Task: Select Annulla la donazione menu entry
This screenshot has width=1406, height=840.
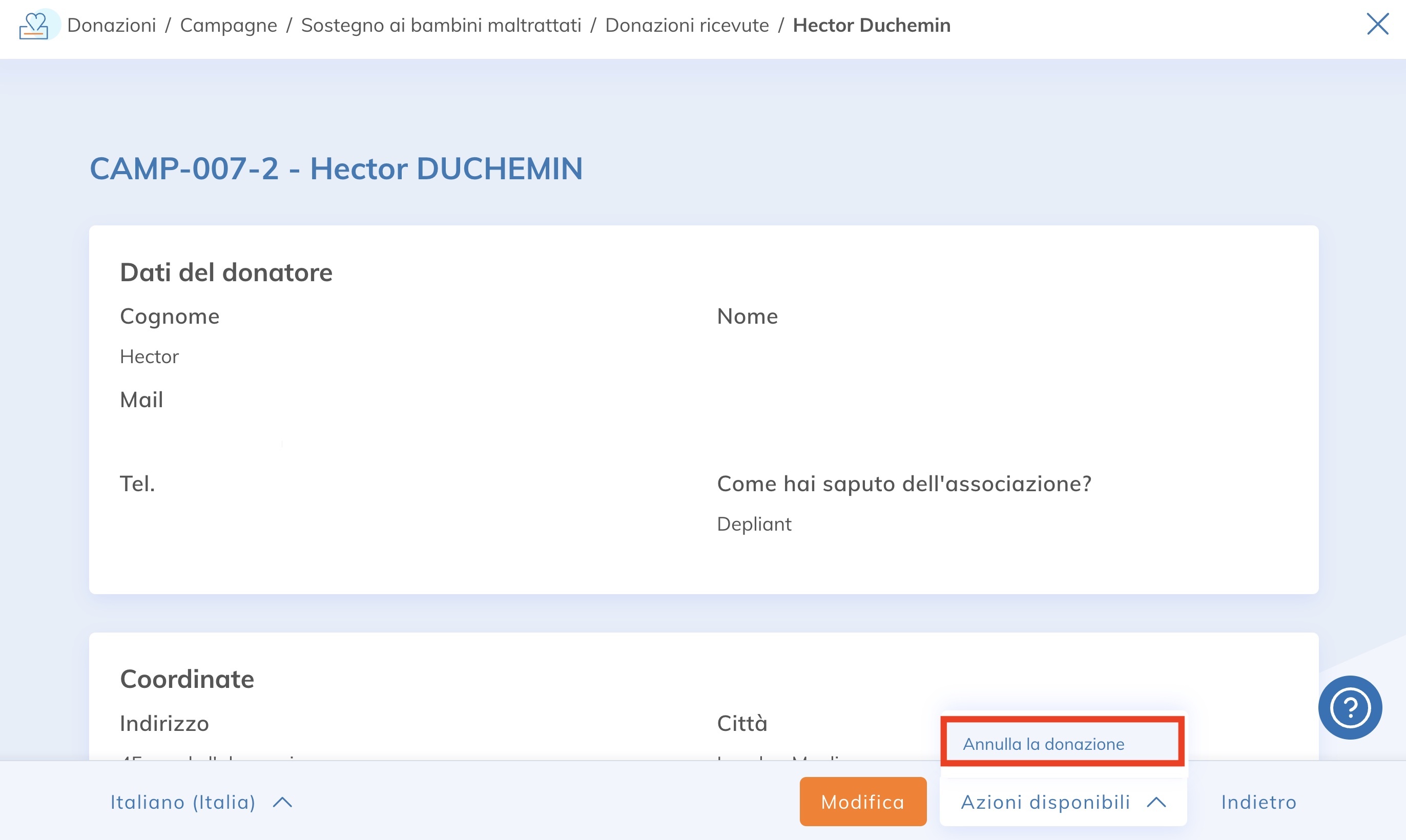Action: pyautogui.click(x=1043, y=744)
